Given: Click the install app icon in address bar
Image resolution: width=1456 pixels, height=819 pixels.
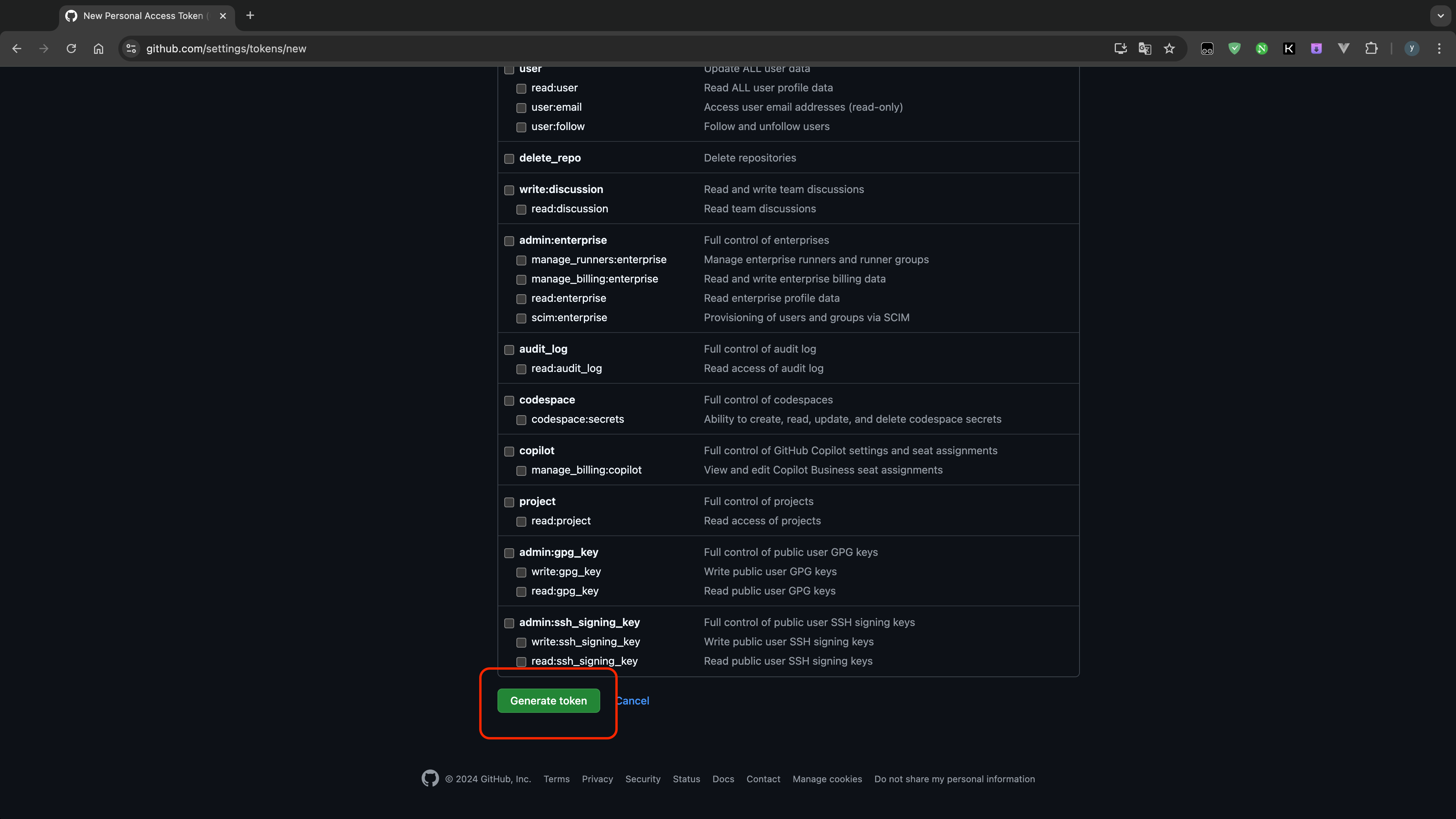Looking at the screenshot, I should click(1120, 49).
